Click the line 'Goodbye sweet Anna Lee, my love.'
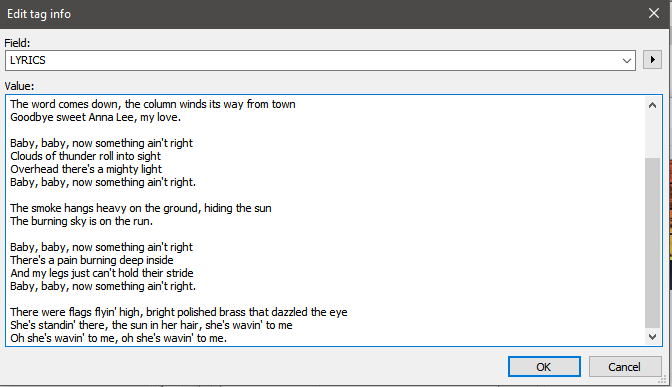The height and width of the screenshot is (387, 672). pos(96,117)
